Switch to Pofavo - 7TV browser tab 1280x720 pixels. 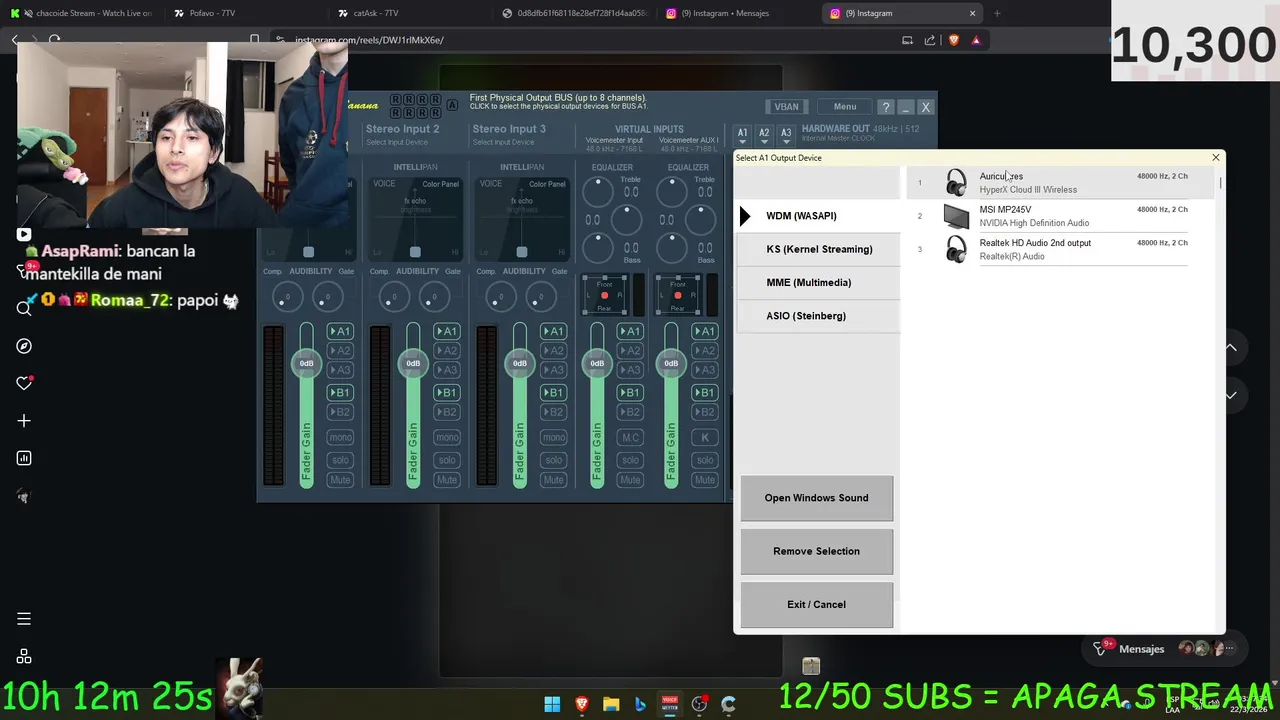point(240,13)
